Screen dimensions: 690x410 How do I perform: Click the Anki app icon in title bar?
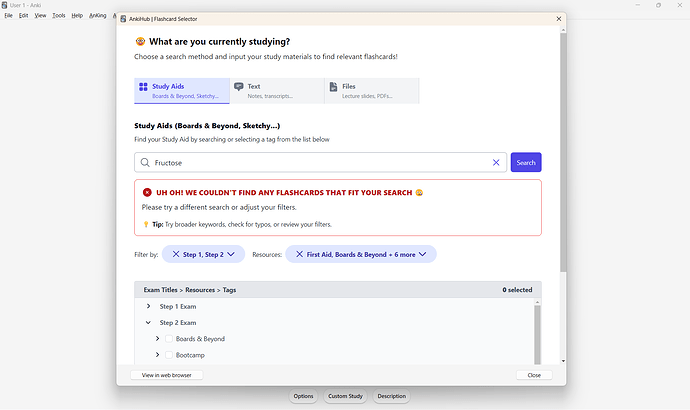[4, 5]
